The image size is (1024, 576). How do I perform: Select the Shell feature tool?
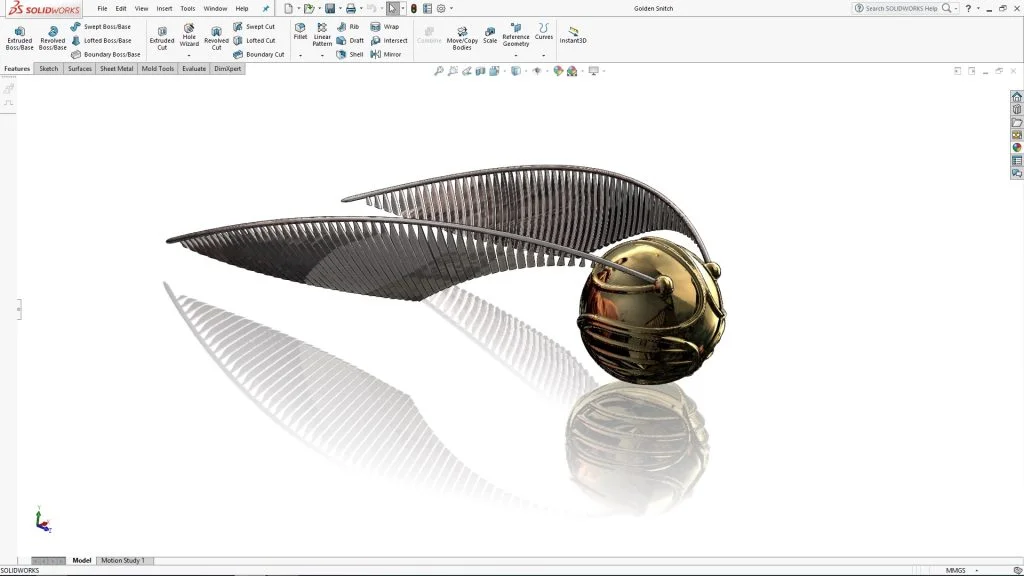[x=352, y=54]
